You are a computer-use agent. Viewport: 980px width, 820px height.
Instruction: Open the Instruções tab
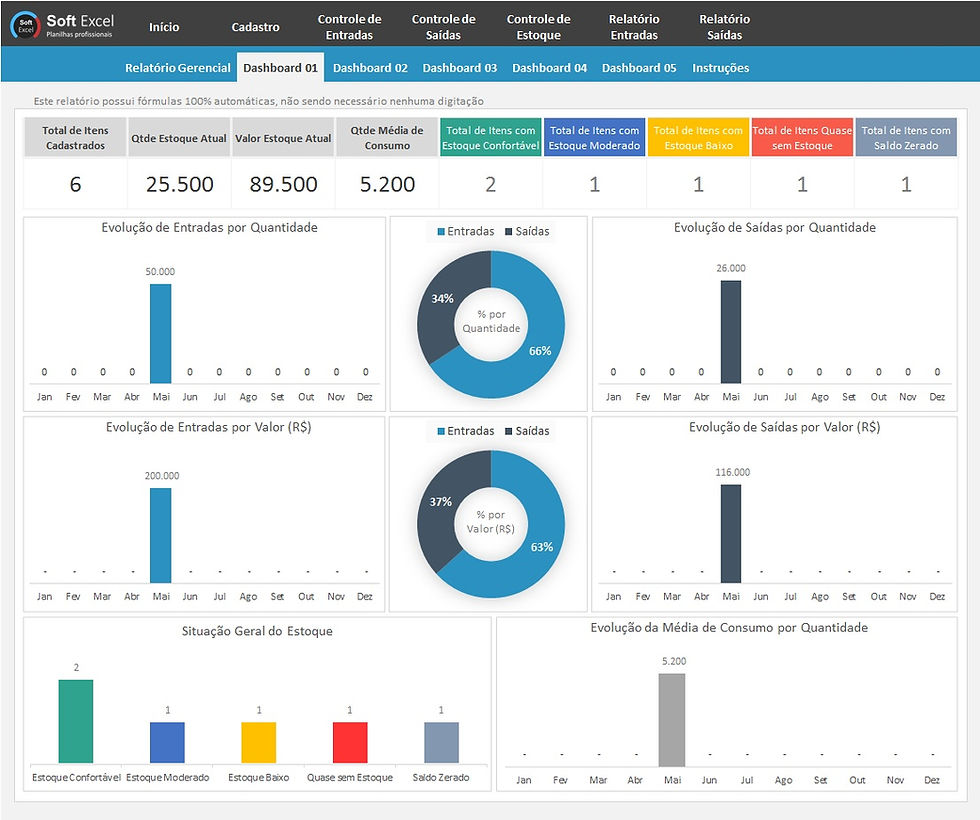[x=721, y=67]
